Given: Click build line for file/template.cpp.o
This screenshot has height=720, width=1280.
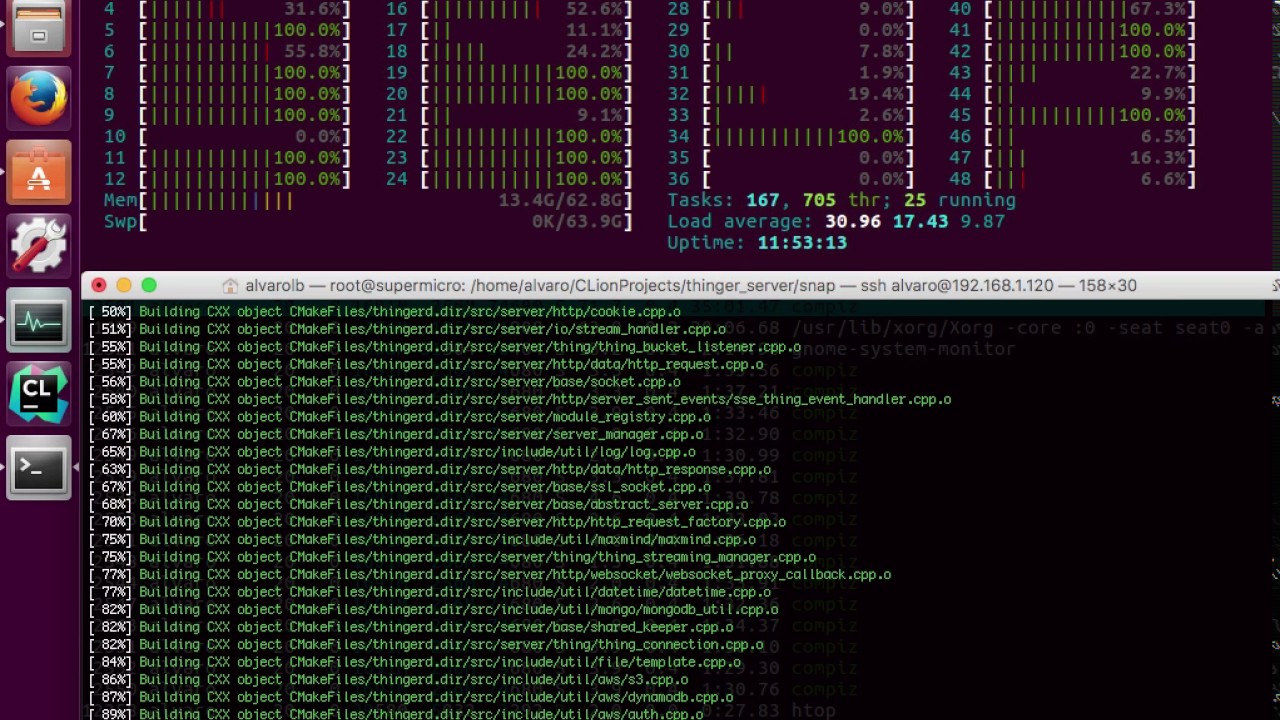Looking at the screenshot, I should click(415, 662).
